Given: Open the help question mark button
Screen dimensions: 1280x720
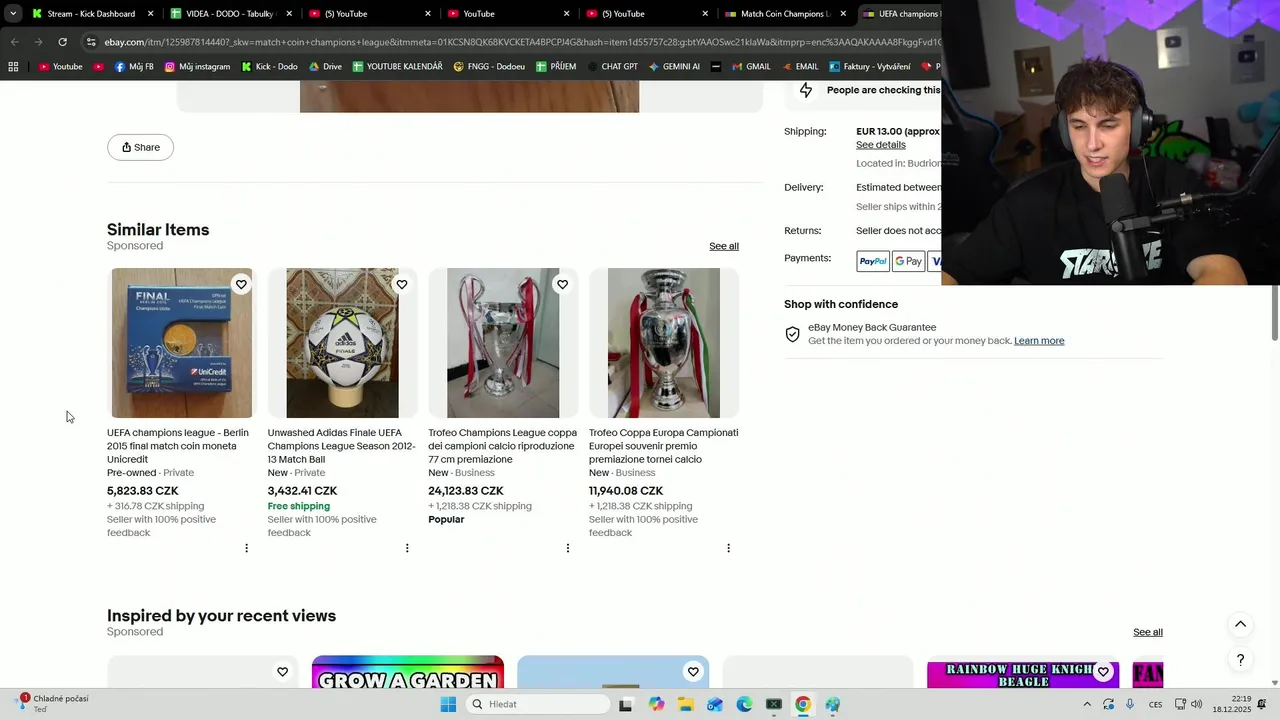Looking at the screenshot, I should point(1240,660).
